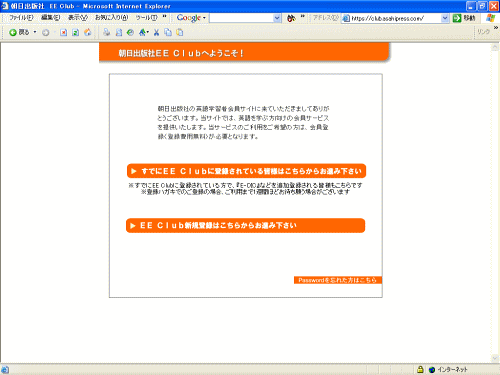The height and width of the screenshot is (375, 500).
Task: Click the Edit page document icon
Action: click(x=119, y=32)
